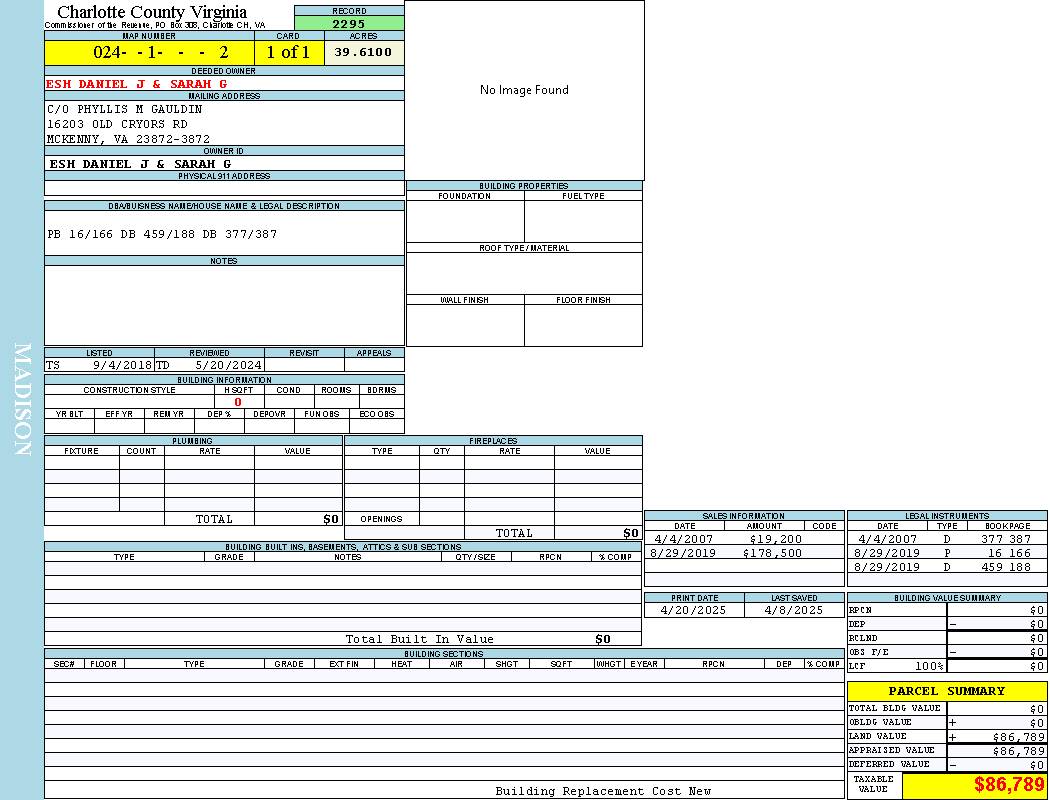
Task: Select the deeded owner name in red
Action: pos(137,84)
